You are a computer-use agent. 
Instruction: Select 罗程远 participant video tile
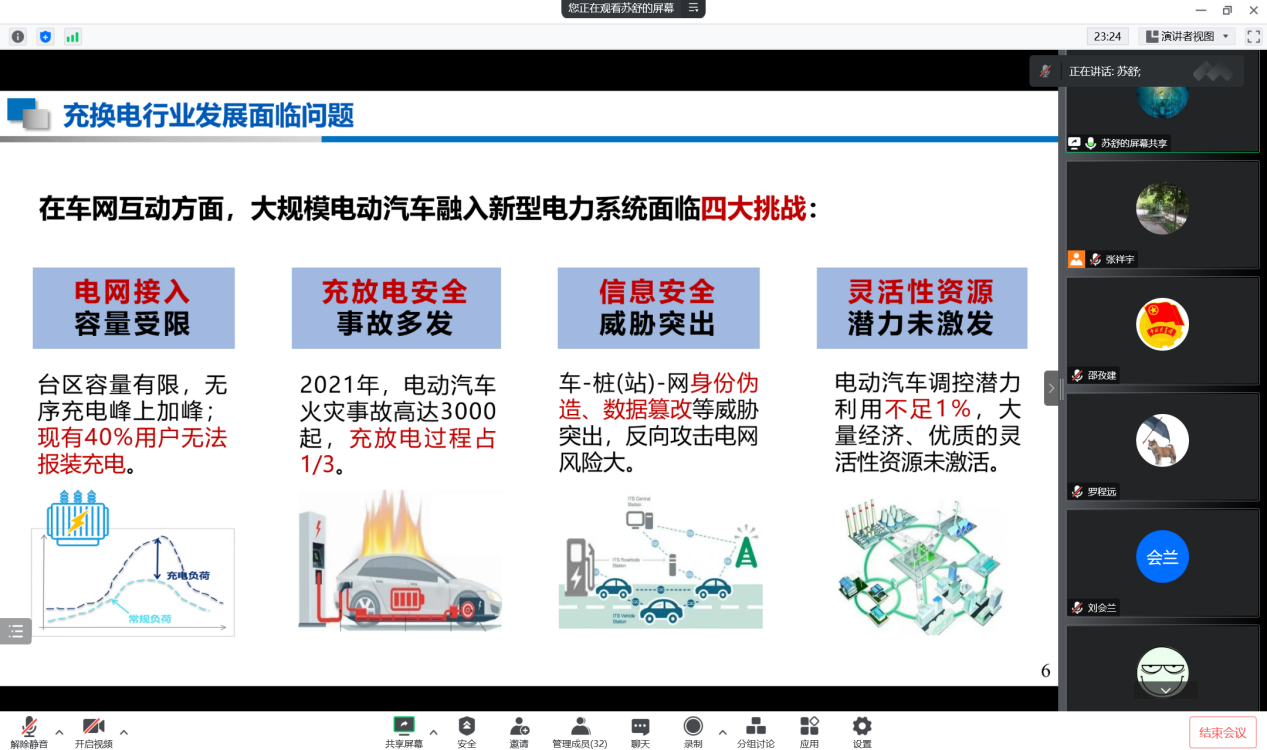pos(1163,447)
